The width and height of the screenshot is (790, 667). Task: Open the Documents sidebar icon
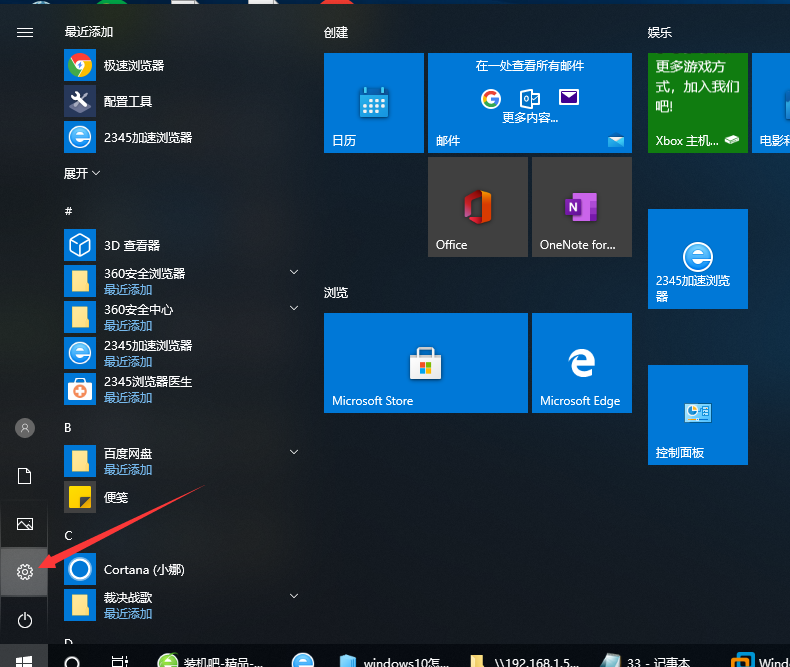point(25,476)
